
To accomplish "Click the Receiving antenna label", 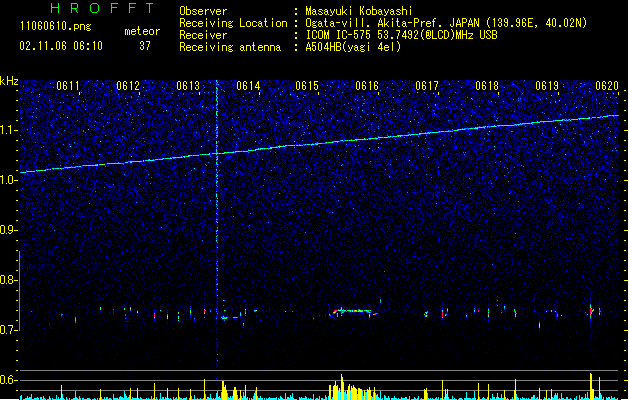I will (x=230, y=47).
